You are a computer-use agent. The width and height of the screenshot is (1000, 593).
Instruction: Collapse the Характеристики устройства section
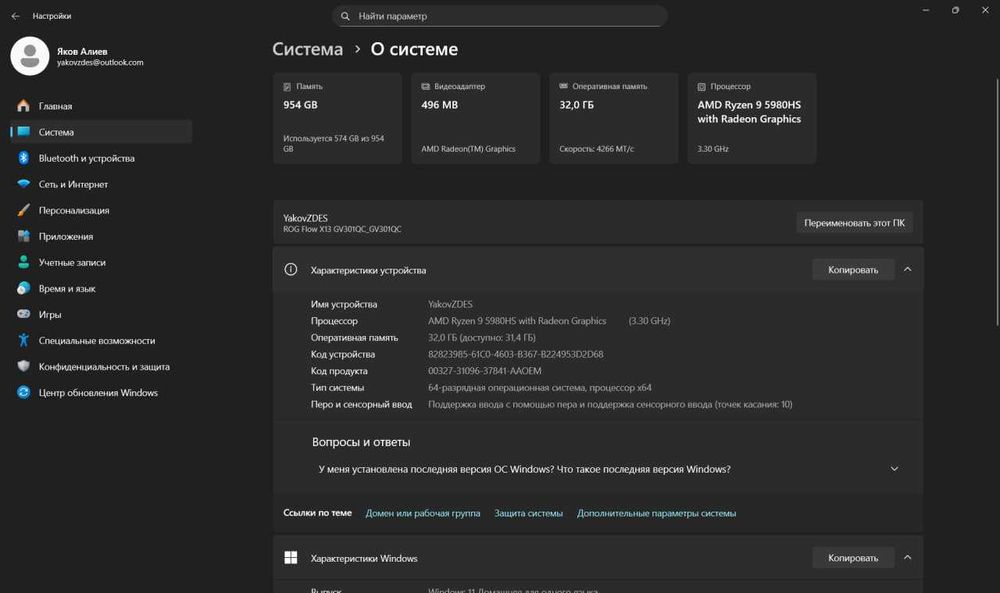click(x=907, y=270)
